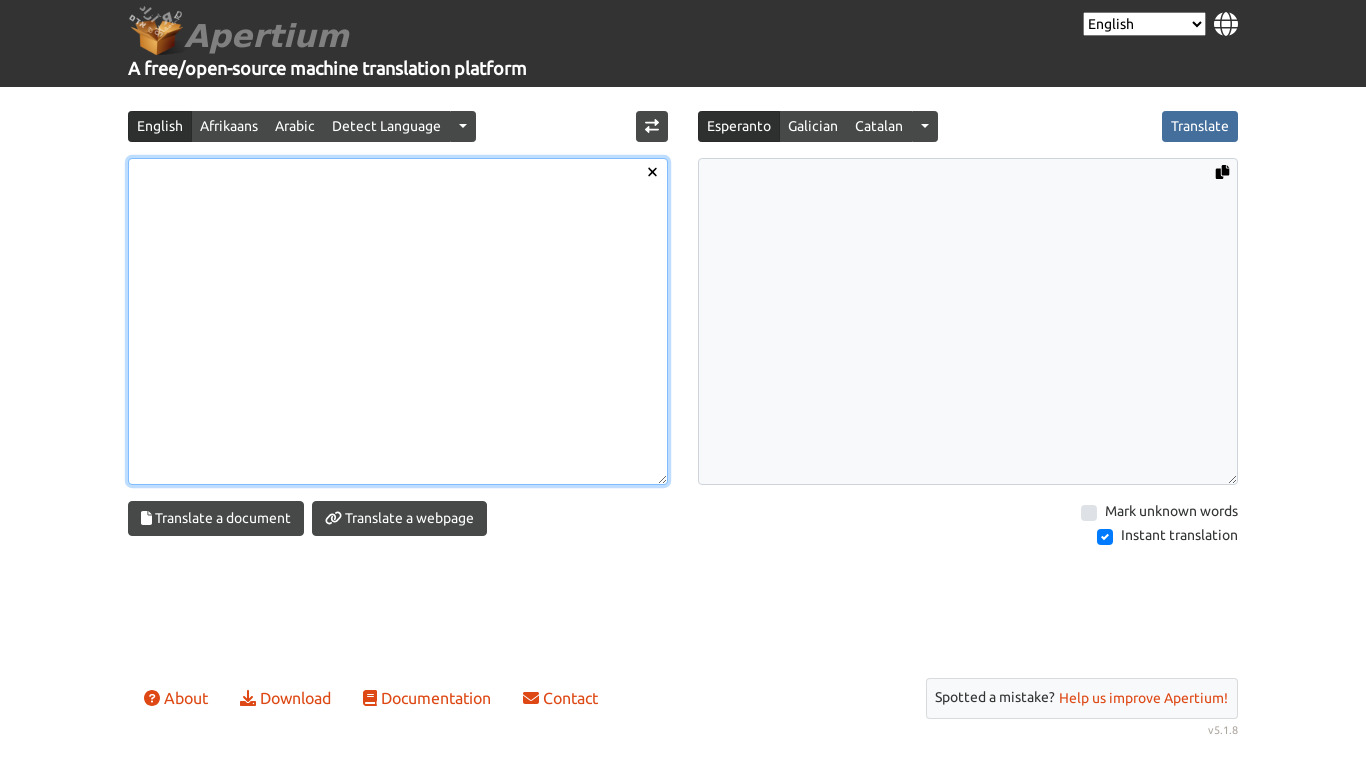Click version v5.1.8 text
1366x768 pixels.
tap(1222, 730)
